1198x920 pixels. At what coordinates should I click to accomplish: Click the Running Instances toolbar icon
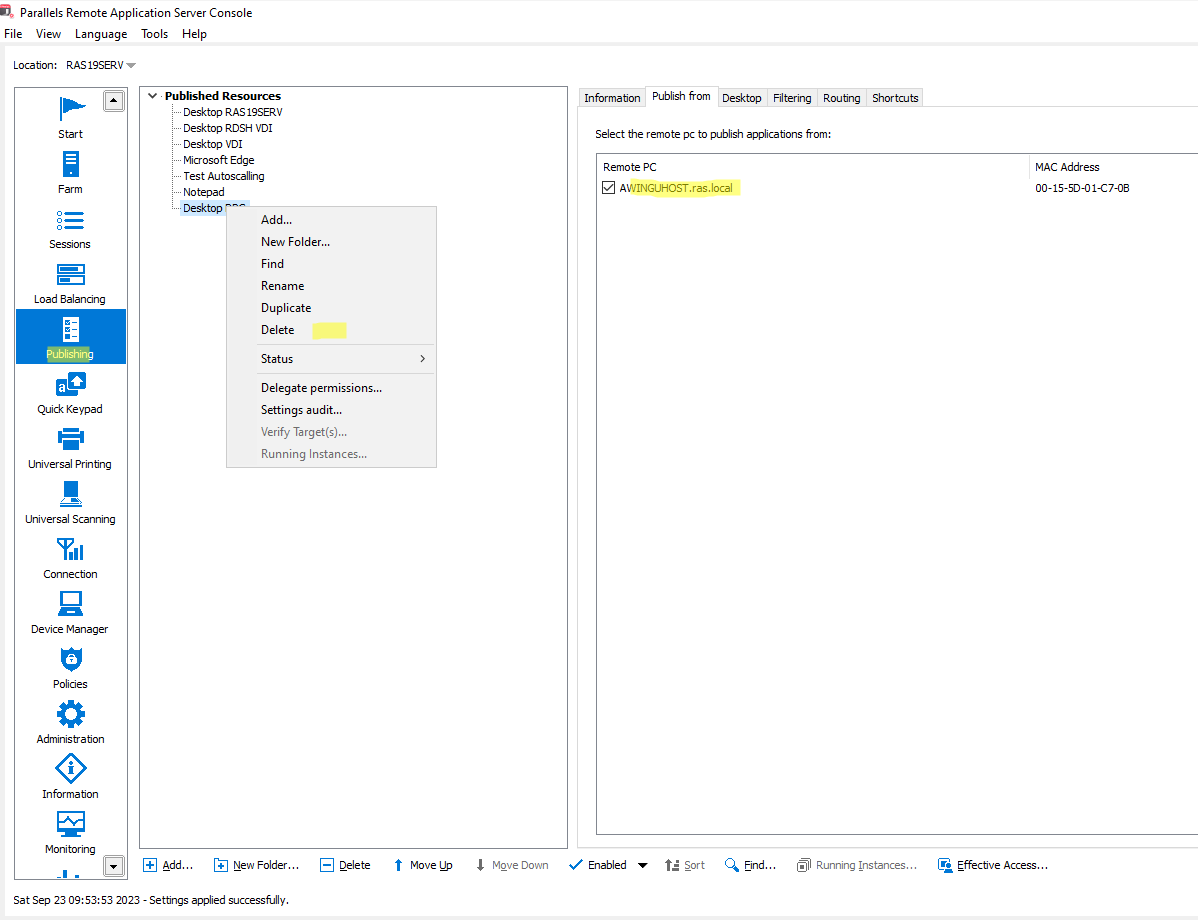804,865
